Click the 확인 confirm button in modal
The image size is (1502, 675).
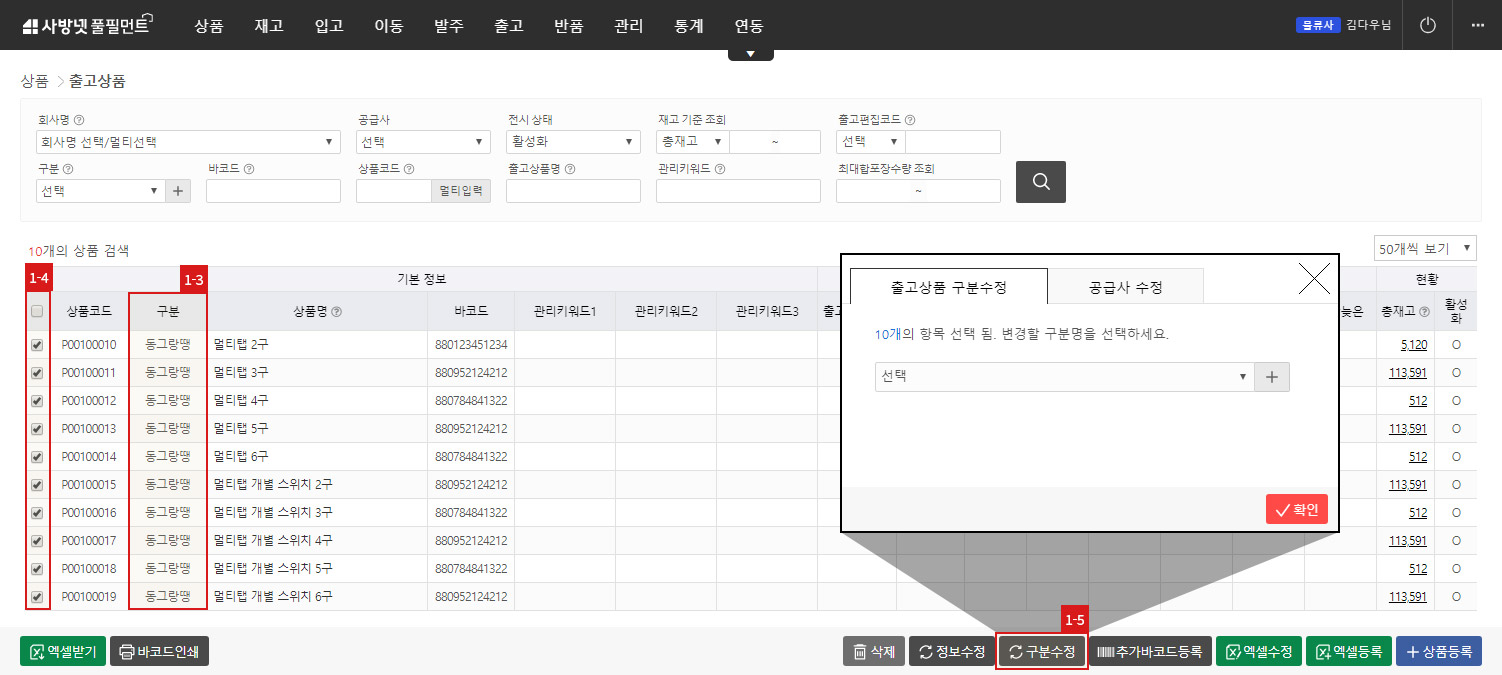click(x=1296, y=508)
